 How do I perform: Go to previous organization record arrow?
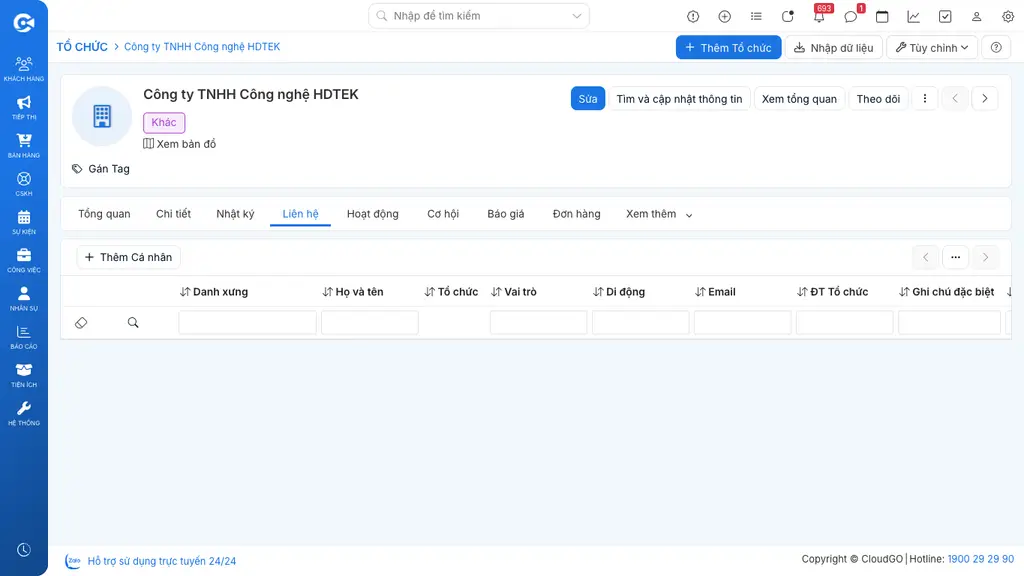click(955, 99)
